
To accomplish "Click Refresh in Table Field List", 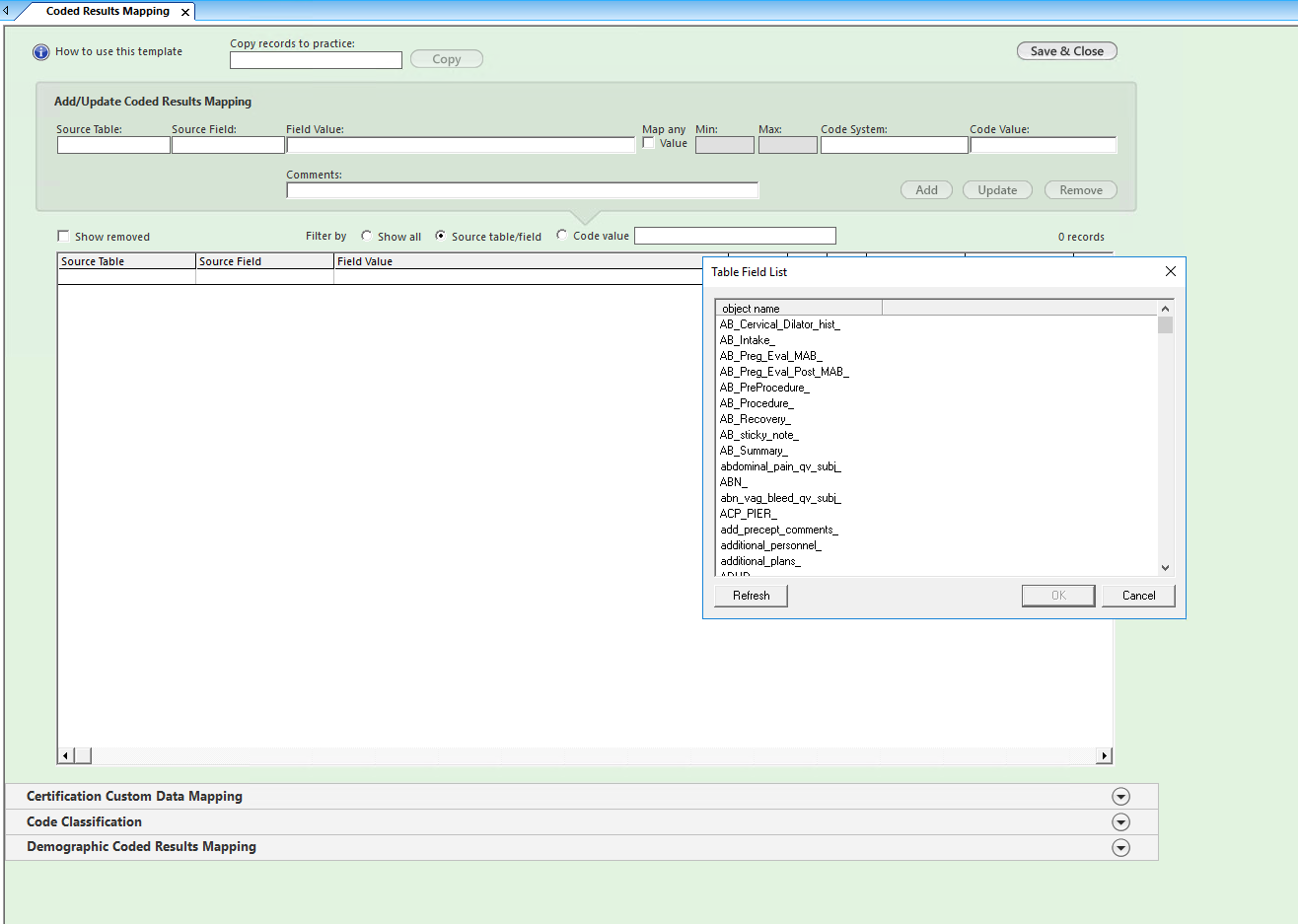I will [751, 596].
